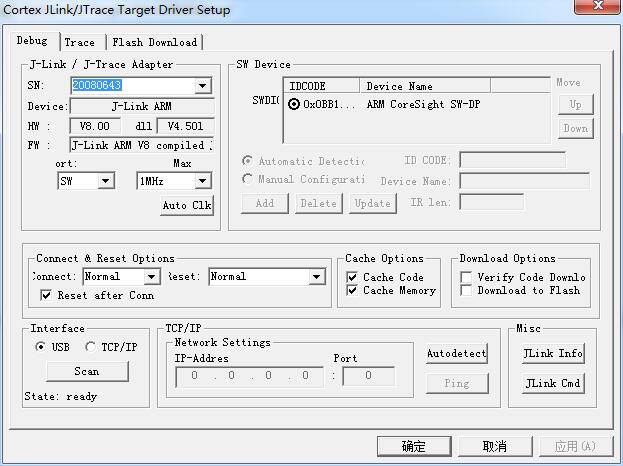The height and width of the screenshot is (466, 623).
Task: Choose the Manual Configuration radio option
Action: tap(248, 179)
